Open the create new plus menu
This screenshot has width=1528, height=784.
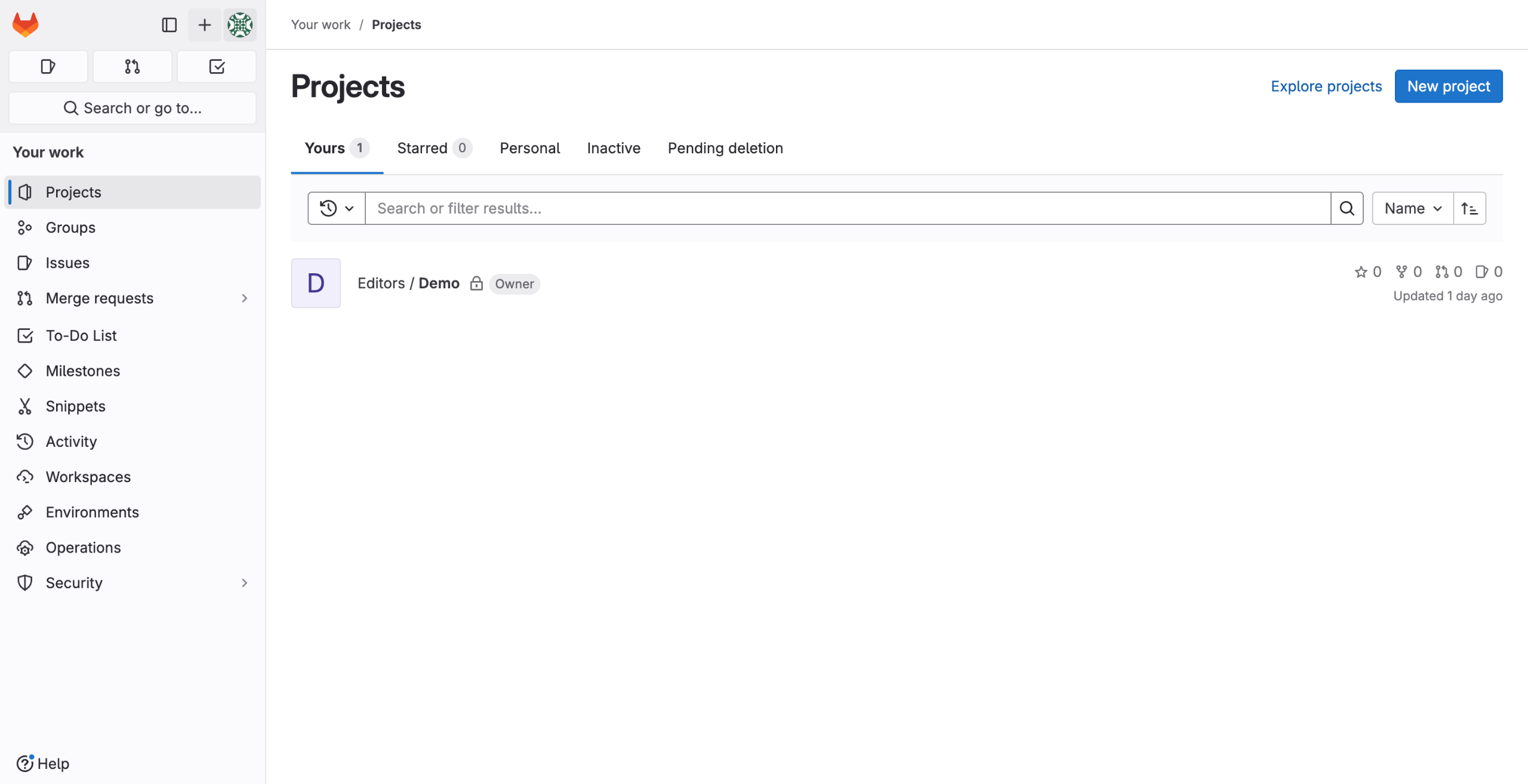[x=204, y=24]
